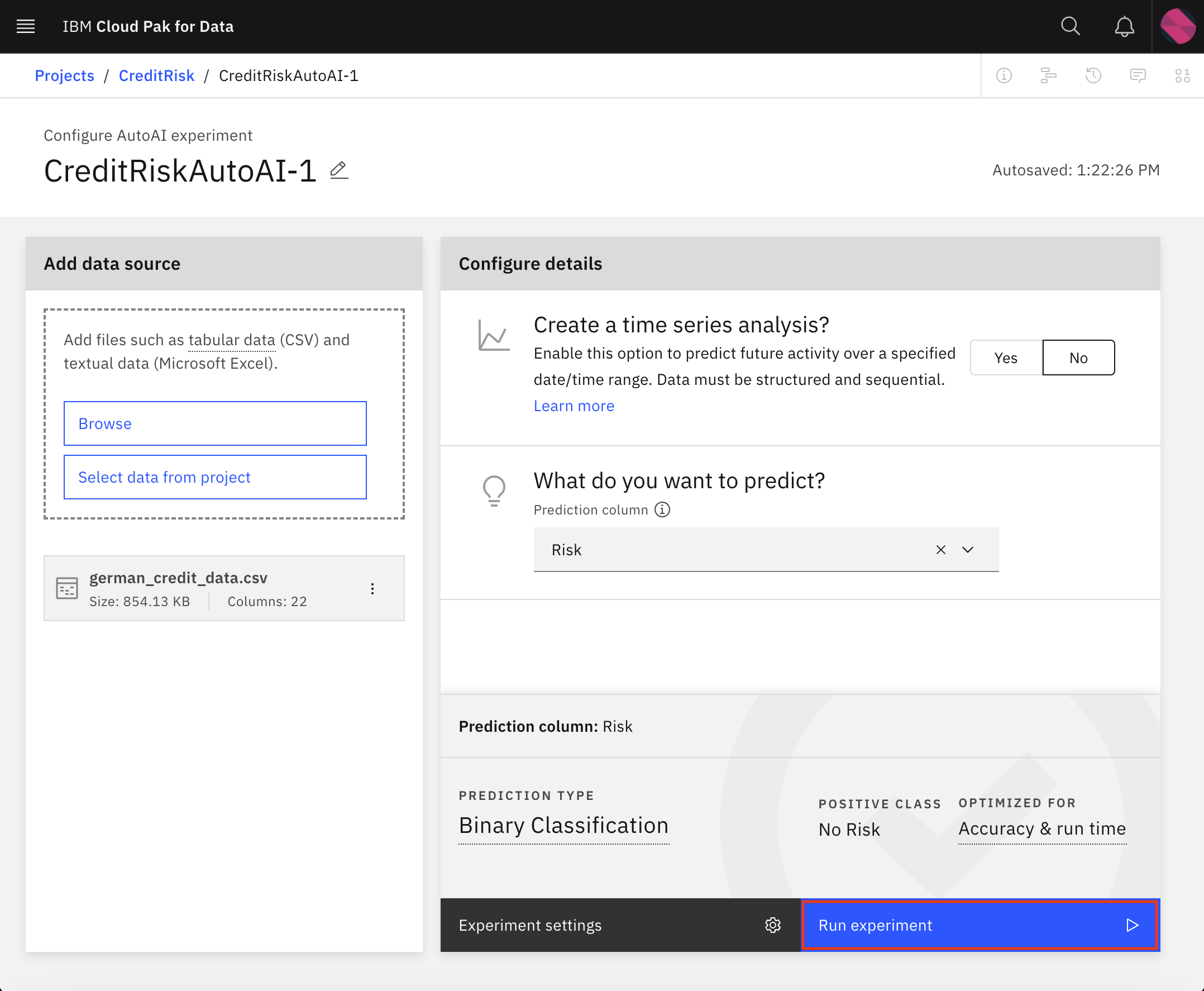Open german_credit_data.csv overflow menu
Image resolution: width=1204 pixels, height=991 pixels.
[372, 589]
